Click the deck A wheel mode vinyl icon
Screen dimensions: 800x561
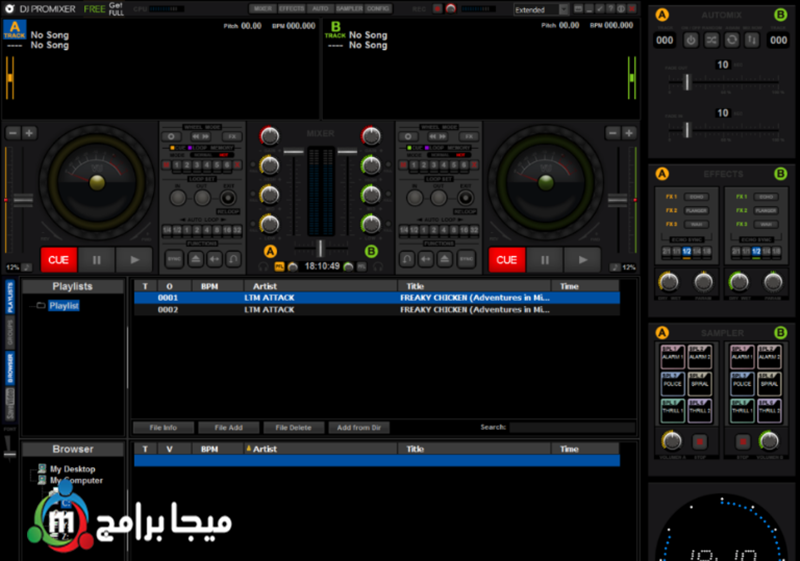coord(171,137)
